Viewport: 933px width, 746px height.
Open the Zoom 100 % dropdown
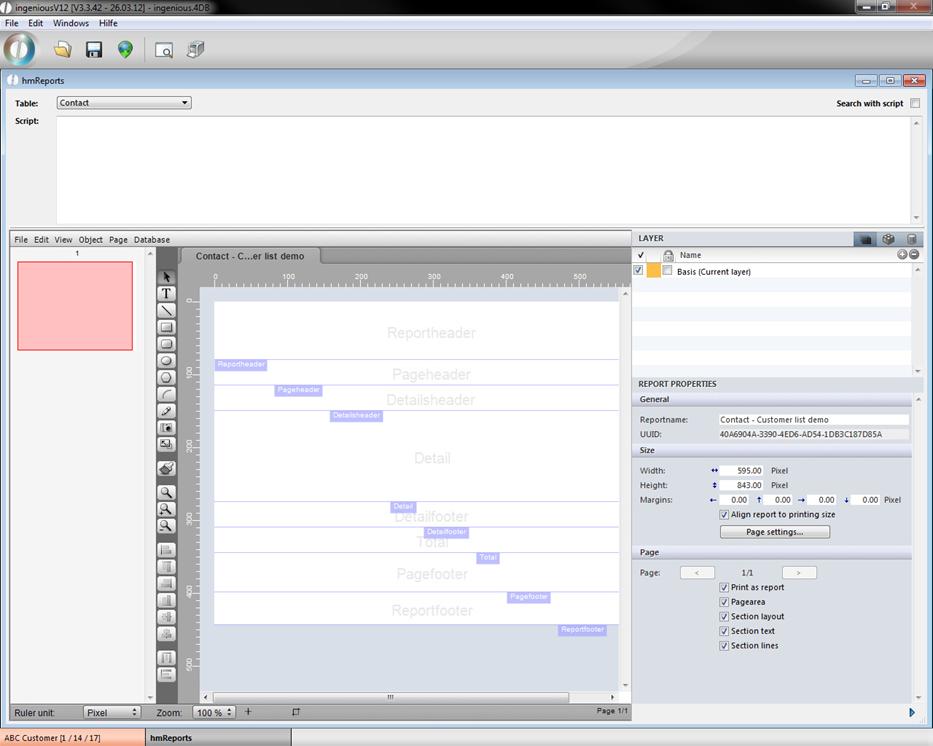point(214,712)
